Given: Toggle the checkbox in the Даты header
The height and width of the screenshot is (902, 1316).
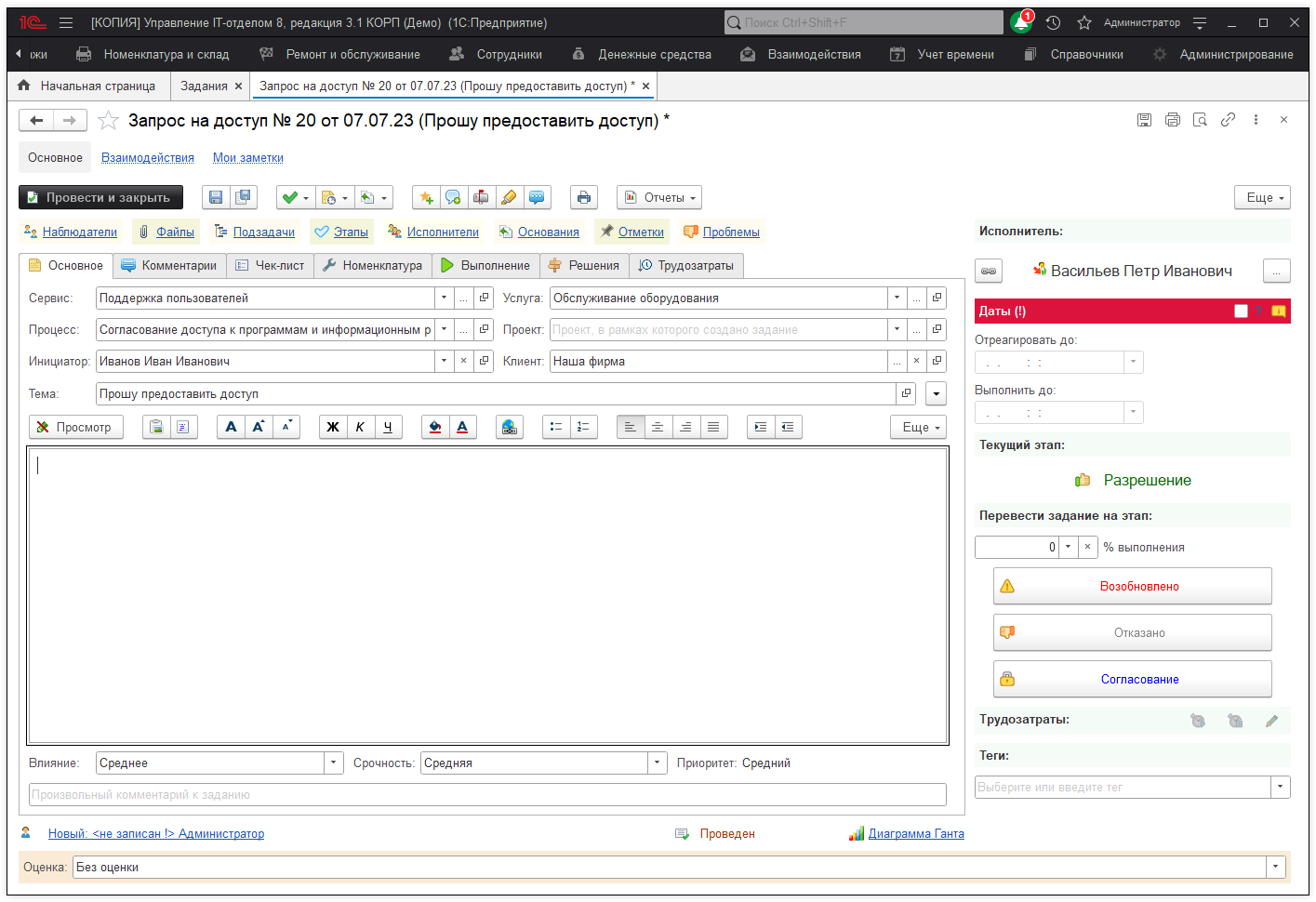Looking at the screenshot, I should coord(1241,312).
